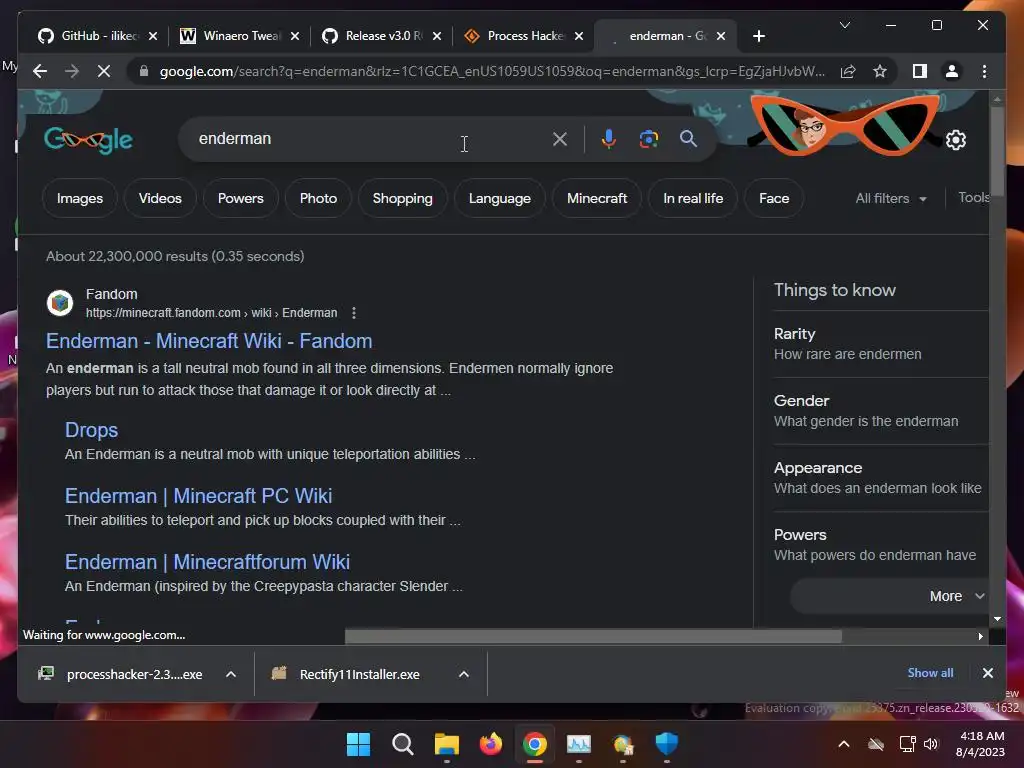Open Enderman | Minecraft PC Wiki link
Image resolution: width=1024 pixels, height=768 pixels.
199,496
